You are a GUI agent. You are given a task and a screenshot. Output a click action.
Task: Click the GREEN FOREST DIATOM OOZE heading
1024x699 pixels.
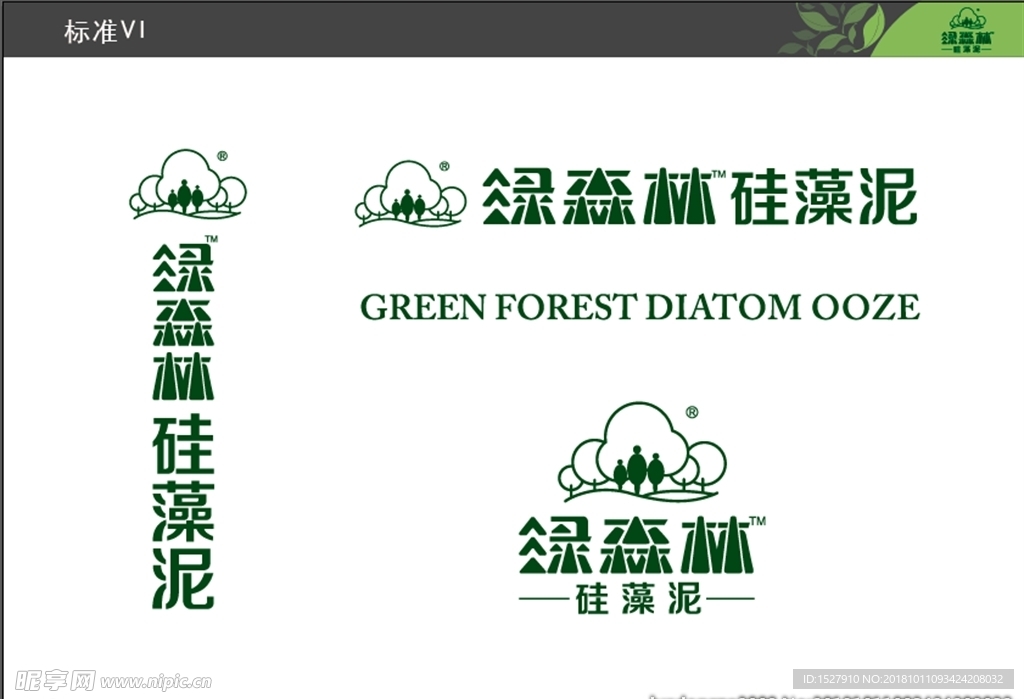[x=641, y=307]
